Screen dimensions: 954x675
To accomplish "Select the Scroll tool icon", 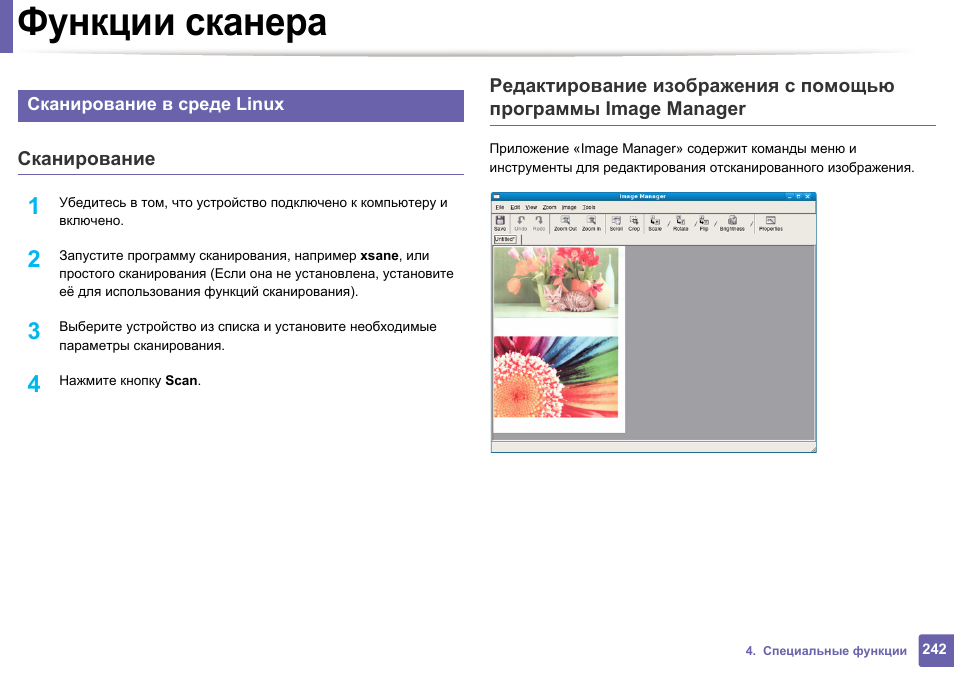I will pyautogui.click(x=616, y=223).
